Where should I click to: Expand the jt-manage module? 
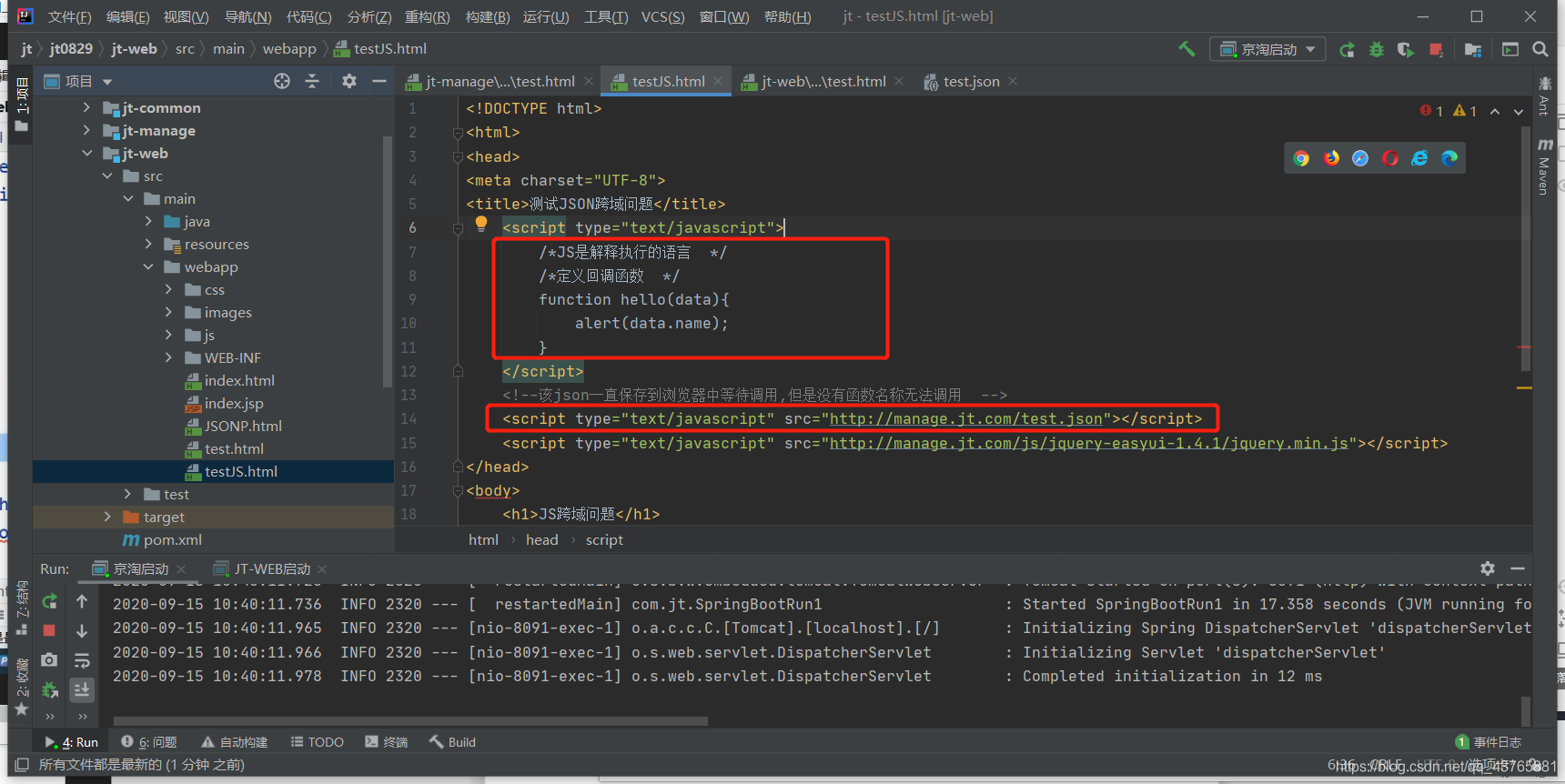pos(86,130)
